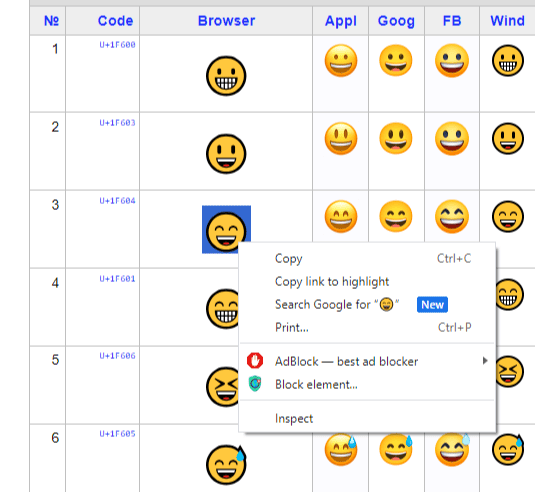Open the U+1F600 code link
This screenshot has width=535, height=492.
point(117,45)
